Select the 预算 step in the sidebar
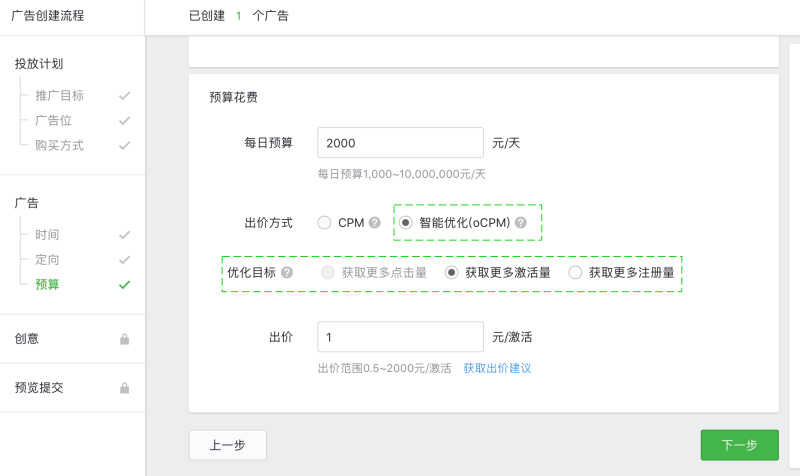This screenshot has height=476, width=800. coord(47,285)
